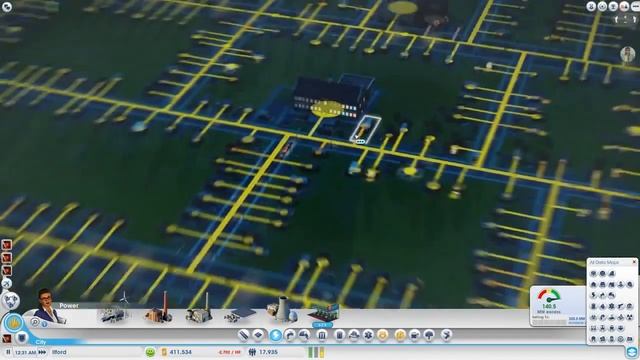
Task: Open the City Specialization menu
Action: click(447, 336)
